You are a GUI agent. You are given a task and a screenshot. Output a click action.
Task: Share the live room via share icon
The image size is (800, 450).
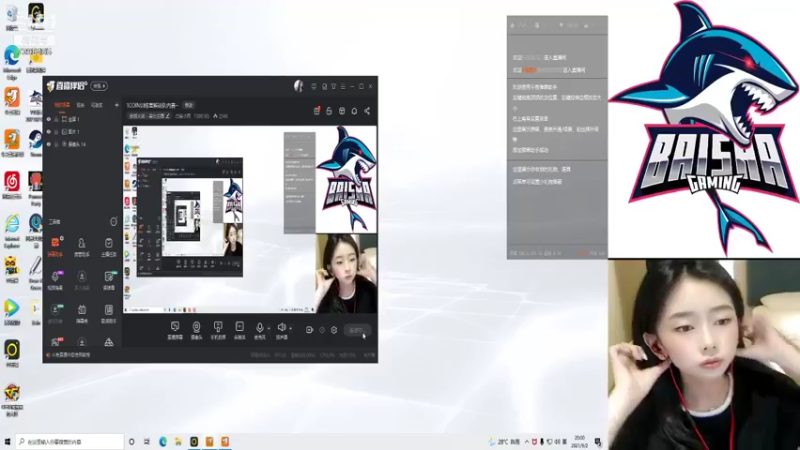click(367, 111)
